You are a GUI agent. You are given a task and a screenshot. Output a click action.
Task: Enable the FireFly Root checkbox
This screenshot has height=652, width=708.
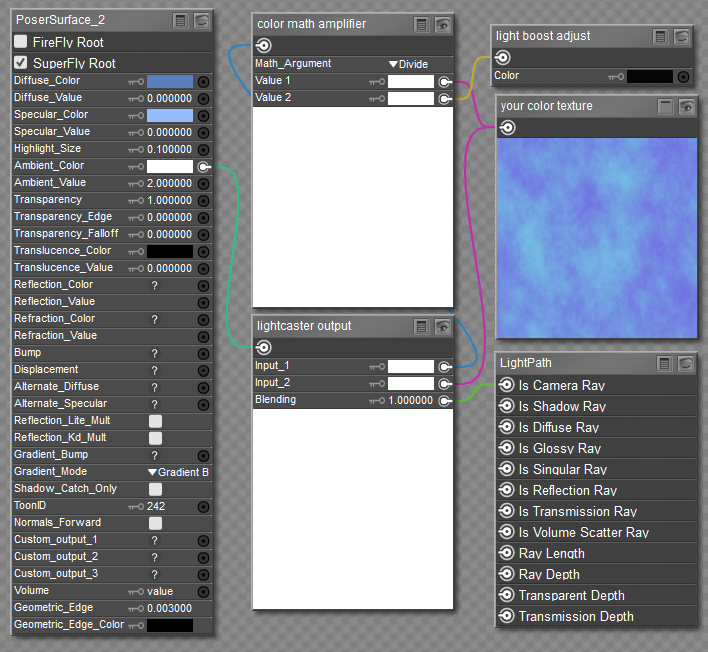tap(21, 42)
